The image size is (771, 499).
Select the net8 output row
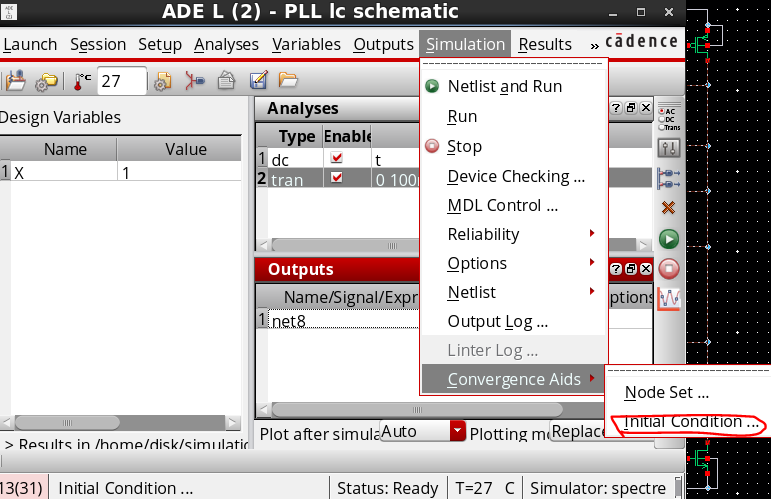pos(344,321)
